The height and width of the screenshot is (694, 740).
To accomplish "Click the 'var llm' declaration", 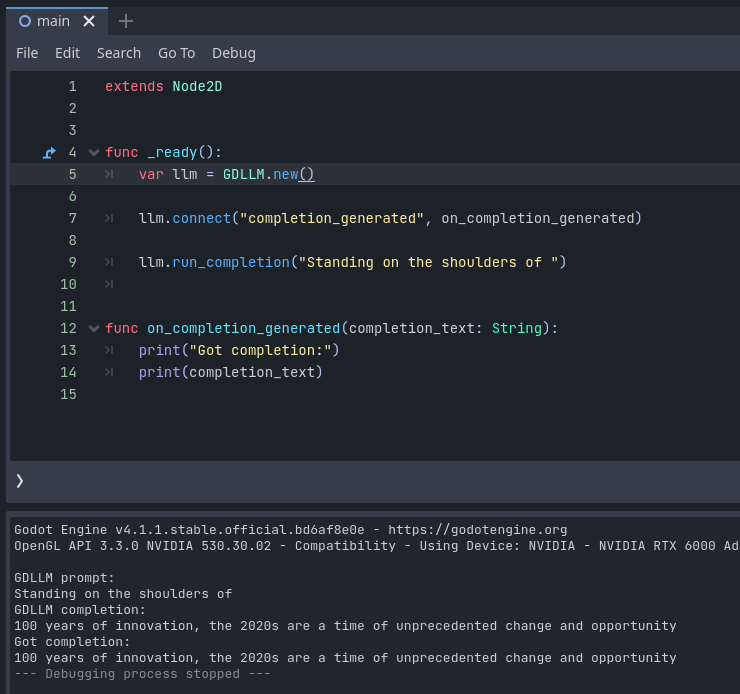I will click(168, 175).
